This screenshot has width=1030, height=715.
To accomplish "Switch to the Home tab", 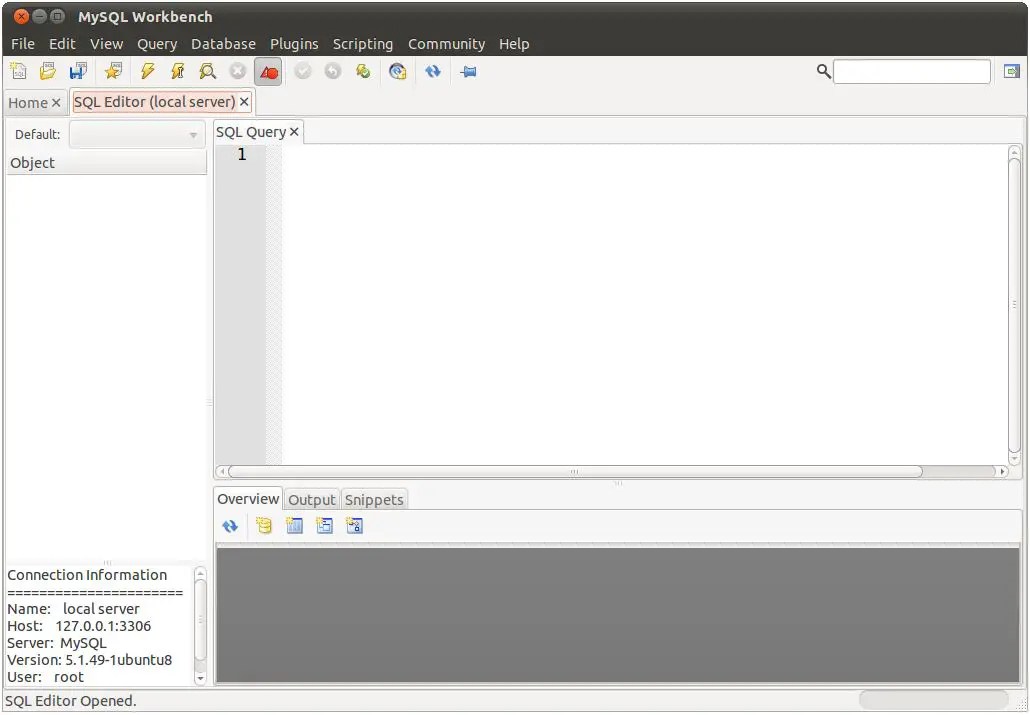I will click(x=28, y=103).
